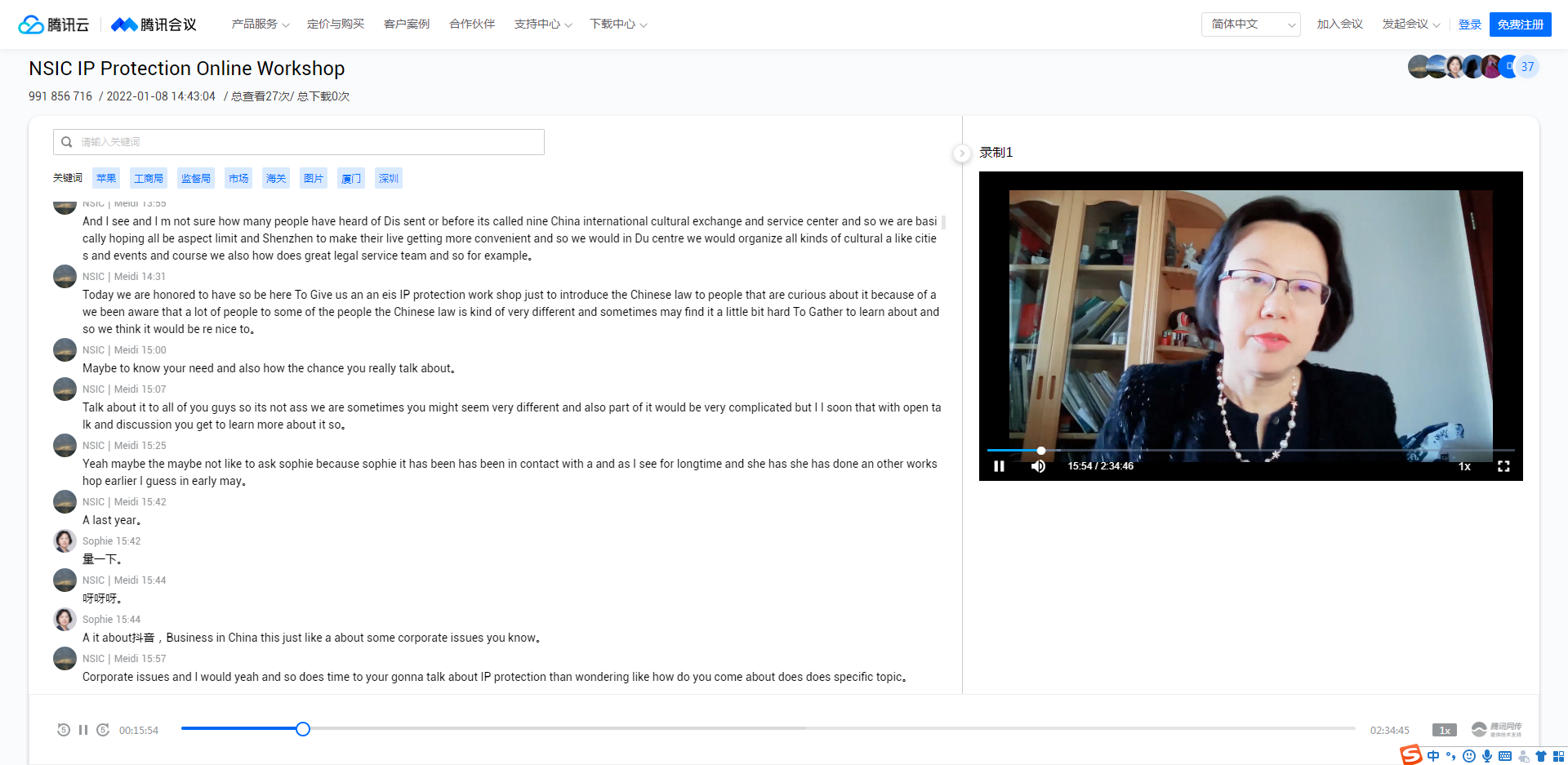1568x765 pixels.
Task: Click transcript line 'Maybe to know your need'
Action: click(269, 368)
